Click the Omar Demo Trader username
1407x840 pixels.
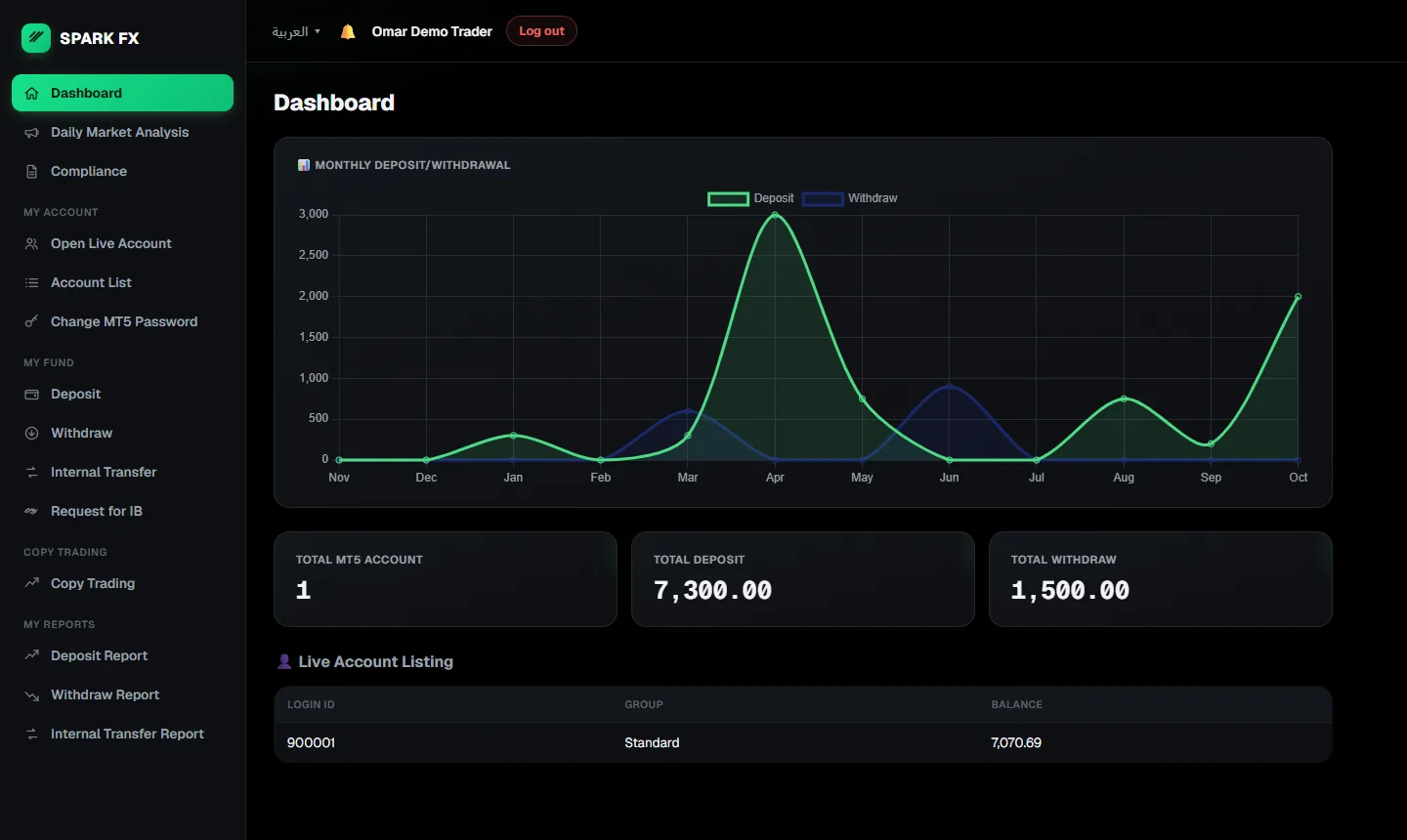(432, 31)
